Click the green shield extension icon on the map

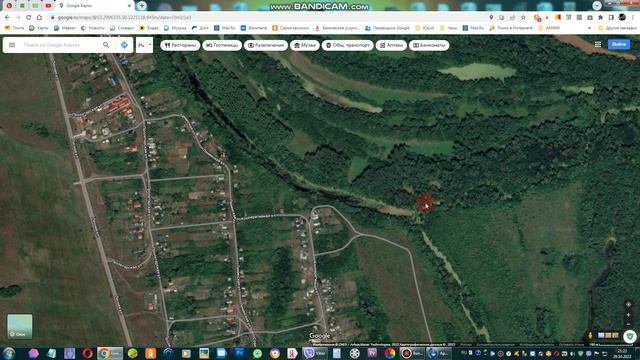coord(630,336)
